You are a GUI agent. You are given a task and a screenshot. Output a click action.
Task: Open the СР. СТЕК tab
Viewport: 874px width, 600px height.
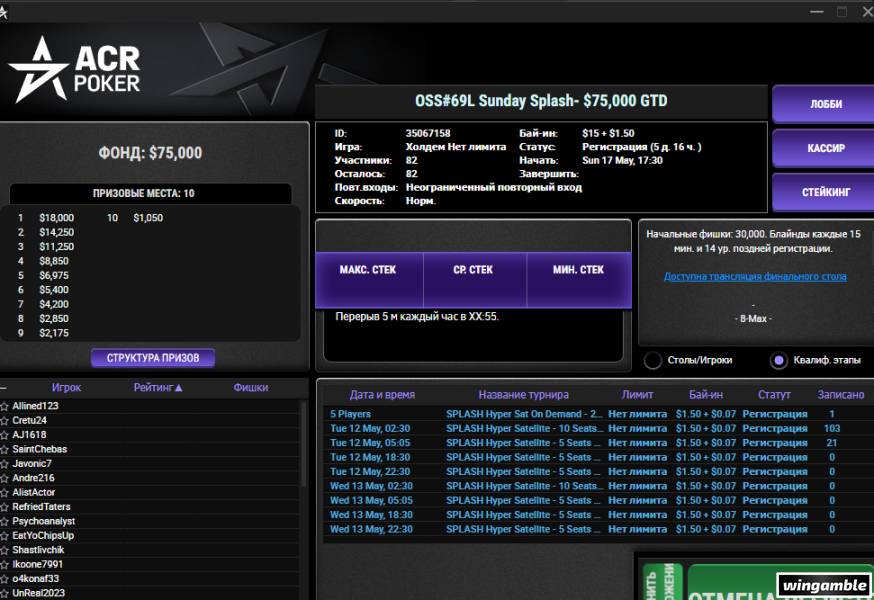(474, 280)
